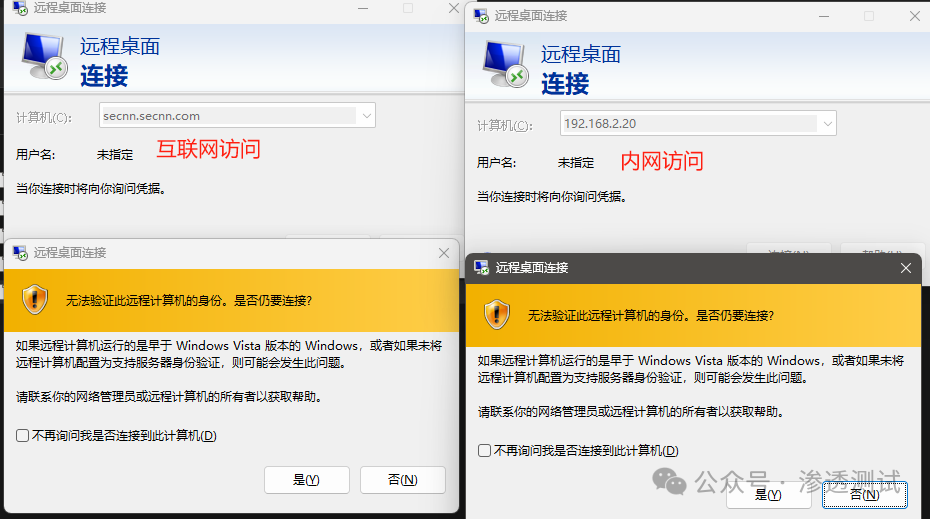Click '用户名:' label in left window
930x519 pixels.
pos(36,155)
